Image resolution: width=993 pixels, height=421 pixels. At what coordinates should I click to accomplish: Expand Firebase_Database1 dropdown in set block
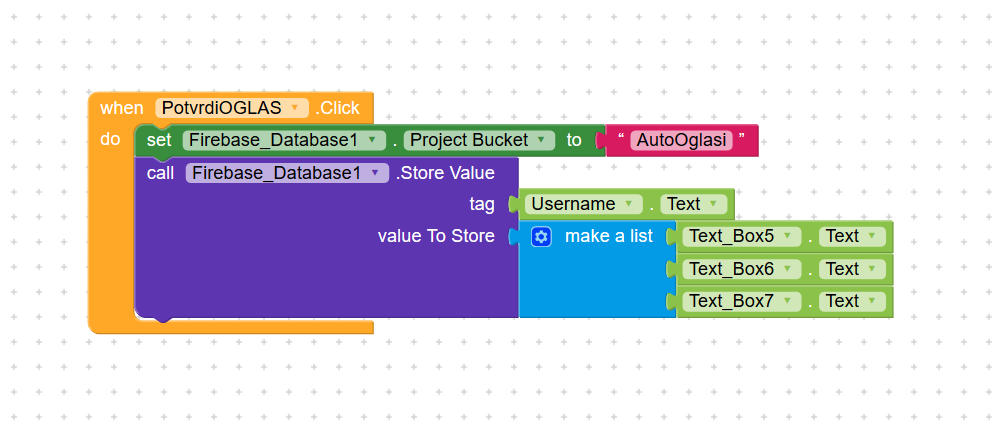tap(372, 140)
